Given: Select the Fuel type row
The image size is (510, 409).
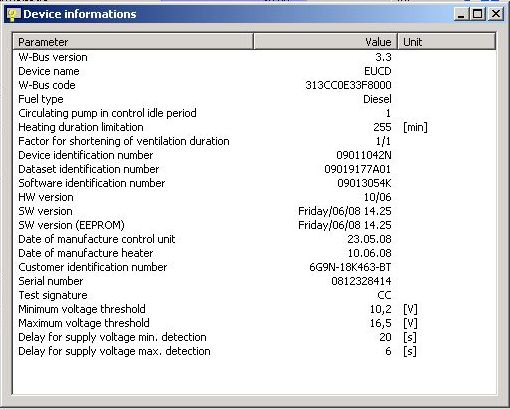Looking at the screenshot, I should 254,99.
